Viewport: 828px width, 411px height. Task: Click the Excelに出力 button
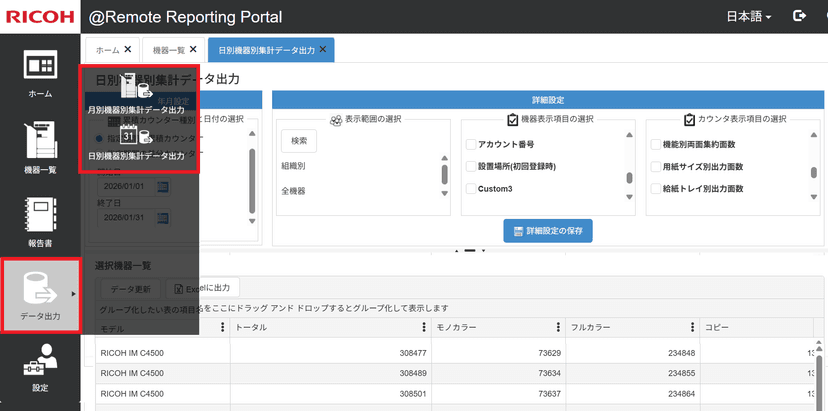pos(202,288)
